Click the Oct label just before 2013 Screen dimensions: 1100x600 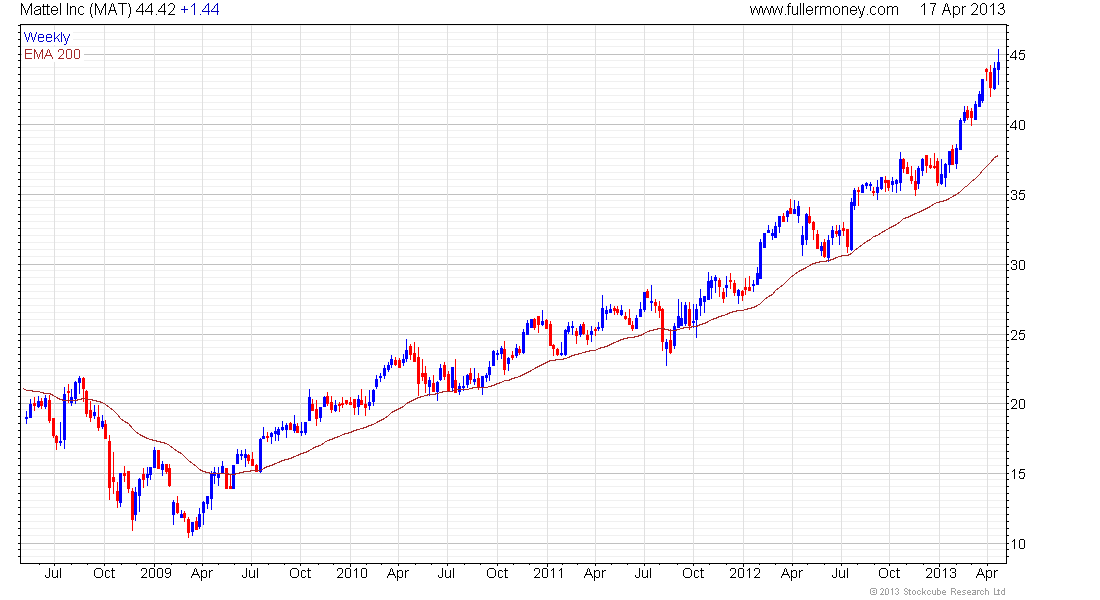coord(890,573)
